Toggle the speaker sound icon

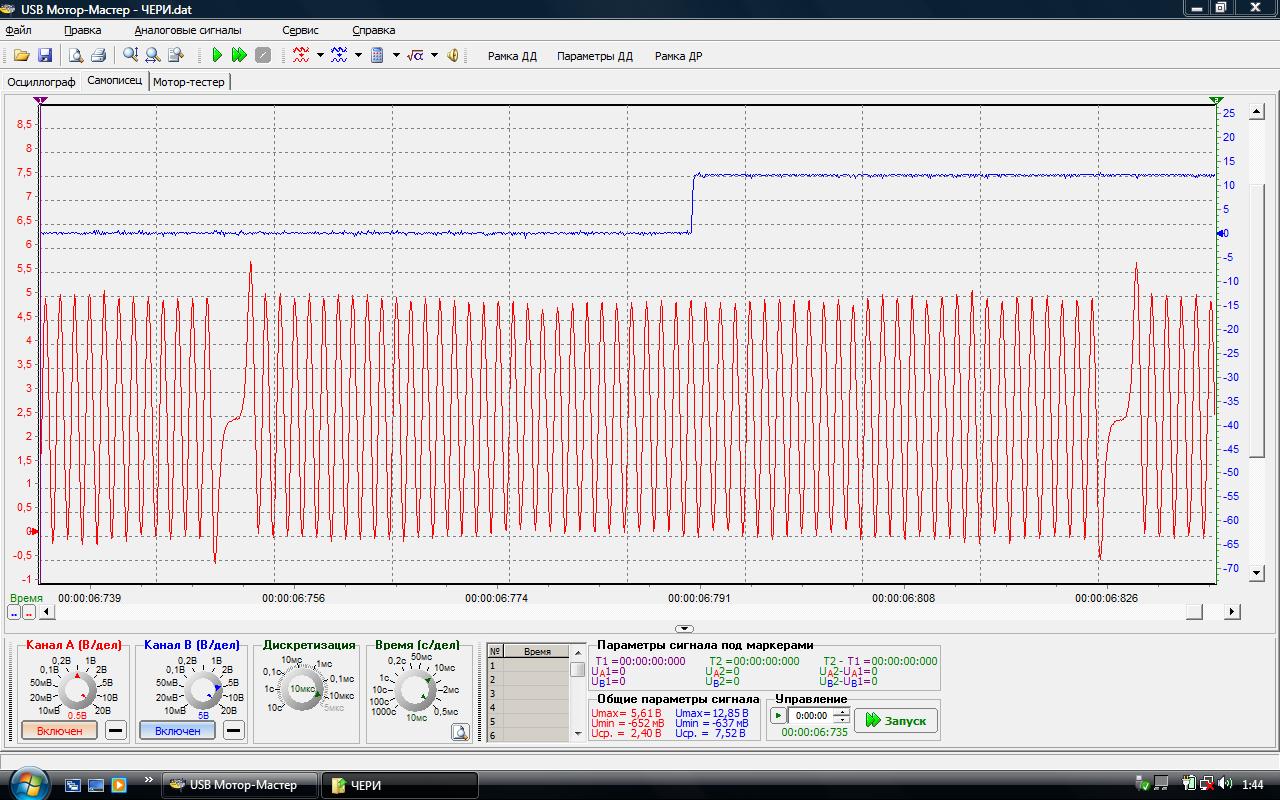[453, 56]
